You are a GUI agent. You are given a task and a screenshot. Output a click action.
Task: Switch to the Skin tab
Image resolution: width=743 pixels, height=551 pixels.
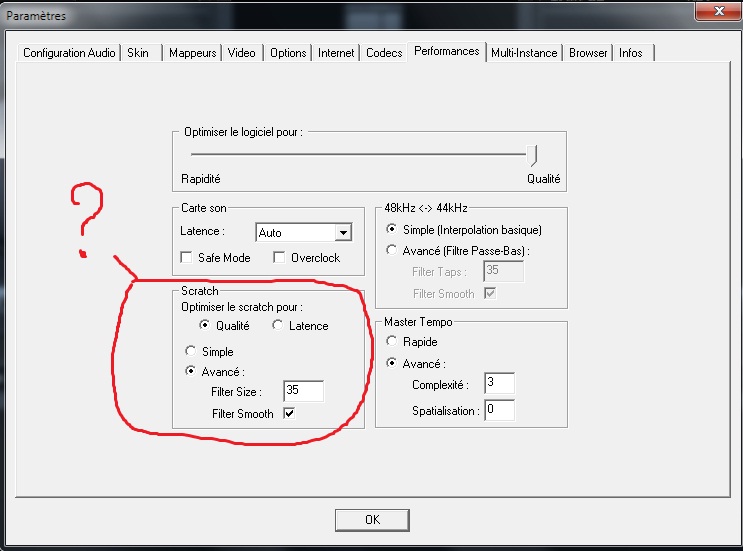[138, 53]
